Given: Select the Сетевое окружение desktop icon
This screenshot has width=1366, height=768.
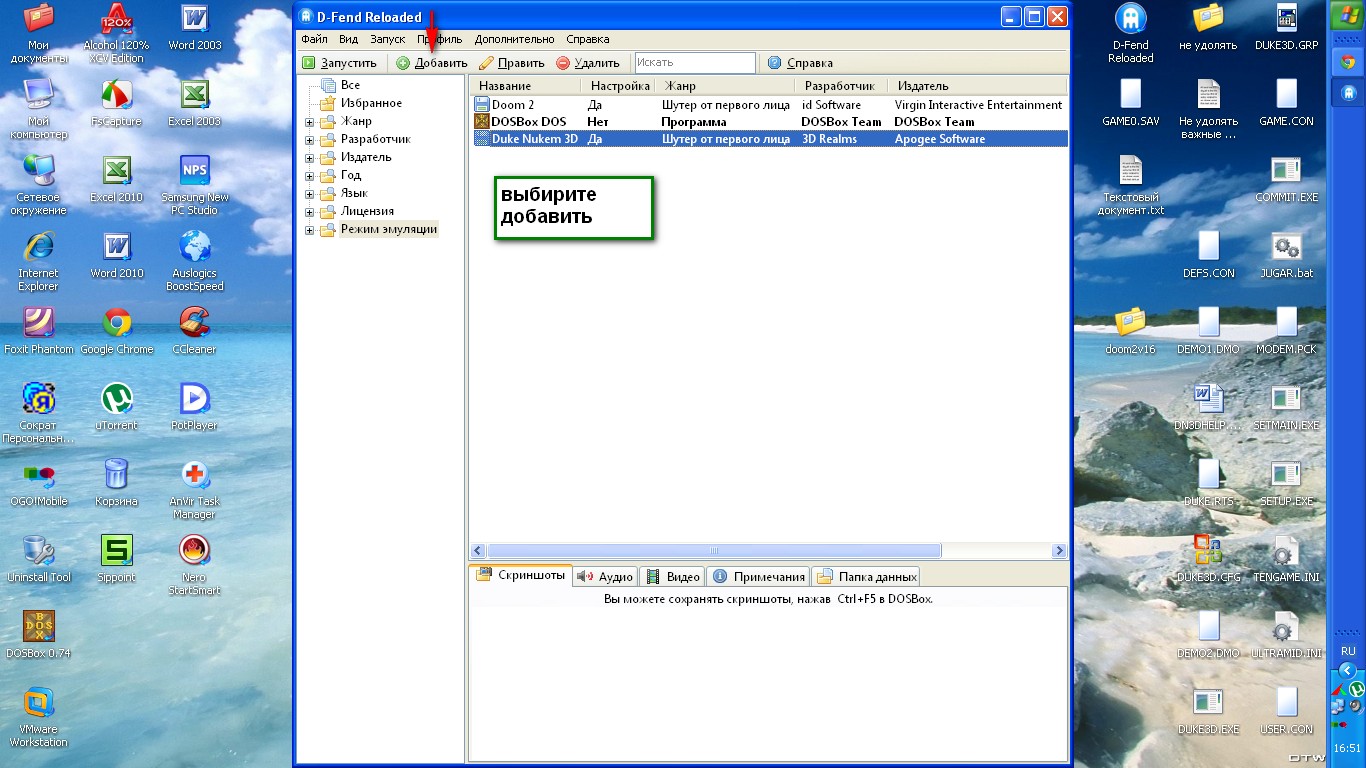Looking at the screenshot, I should point(38,185).
